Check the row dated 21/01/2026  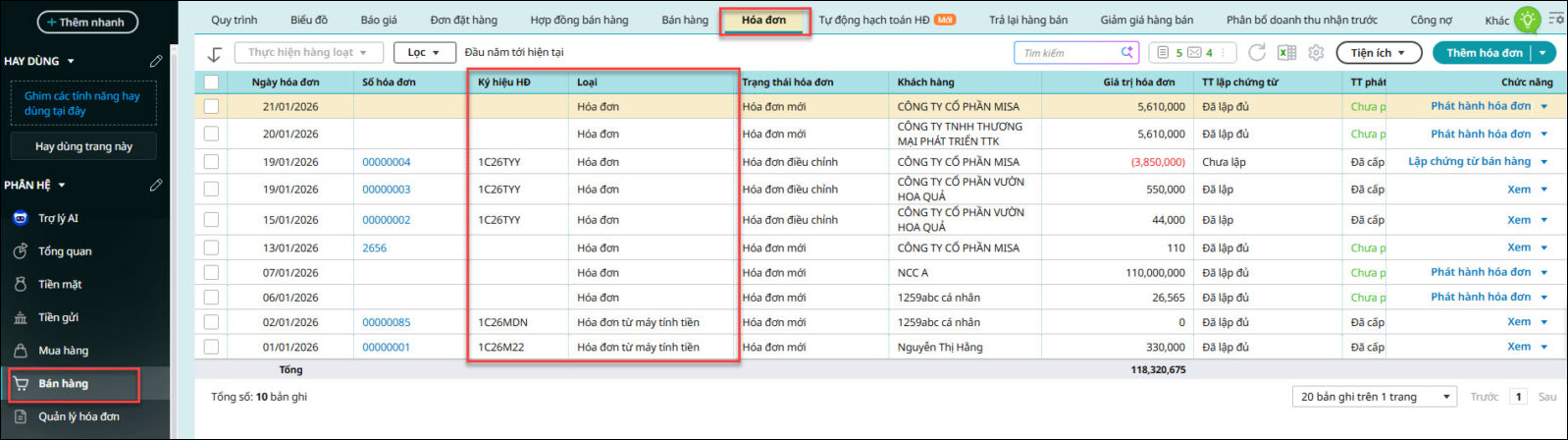(211, 106)
